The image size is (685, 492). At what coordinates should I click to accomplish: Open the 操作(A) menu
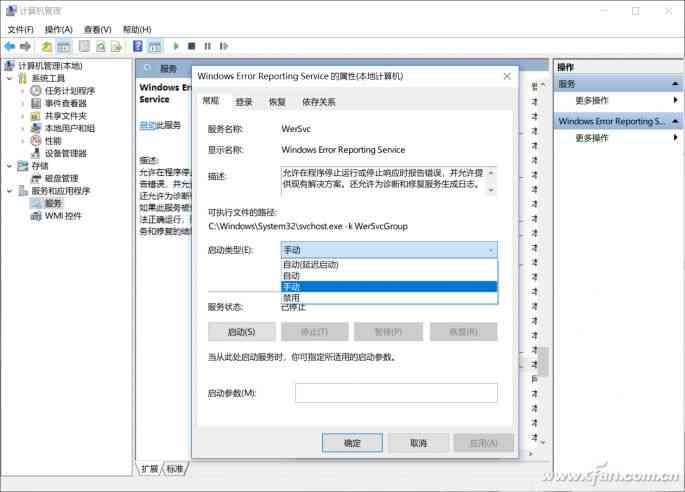pos(59,29)
